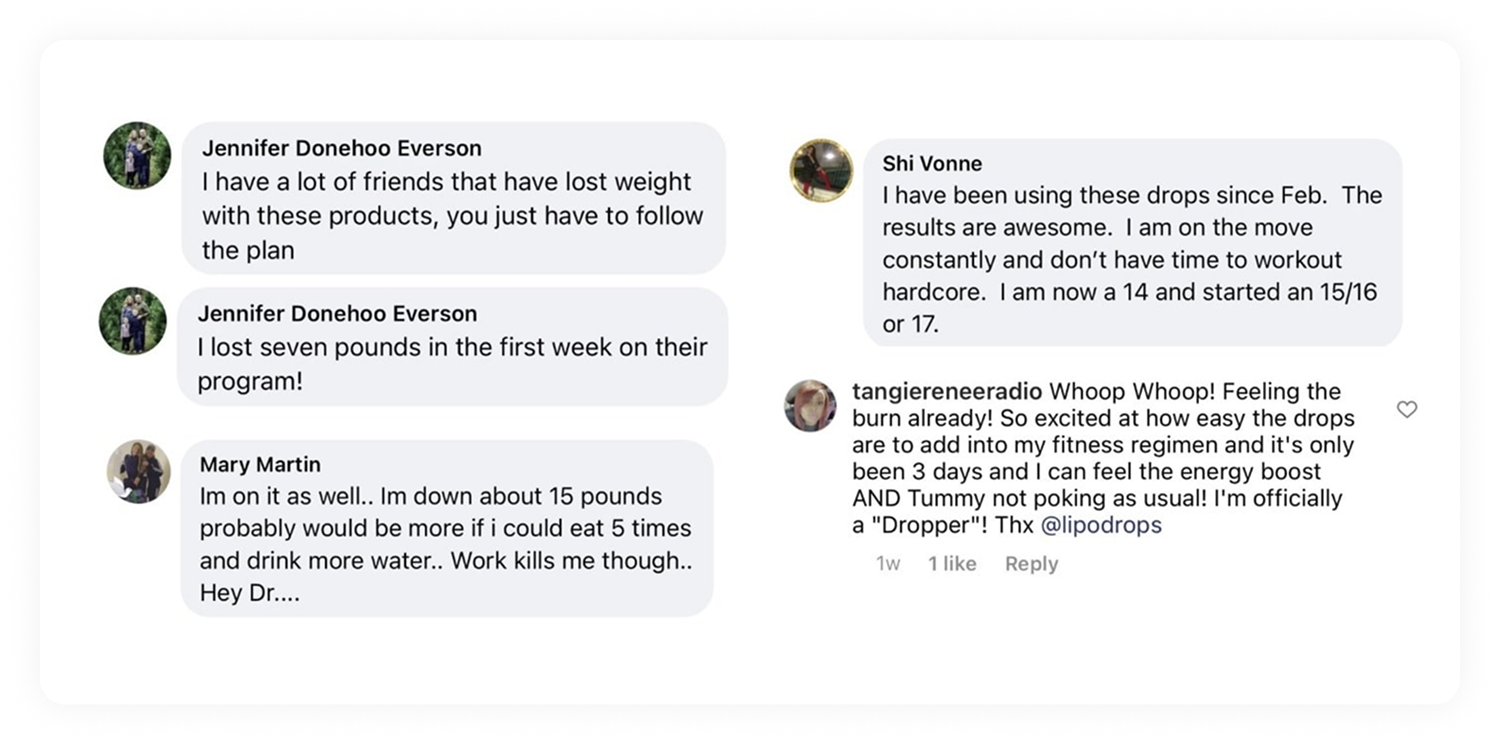
Task: Open tangiereneeradio's round profile photo
Action: [810, 406]
